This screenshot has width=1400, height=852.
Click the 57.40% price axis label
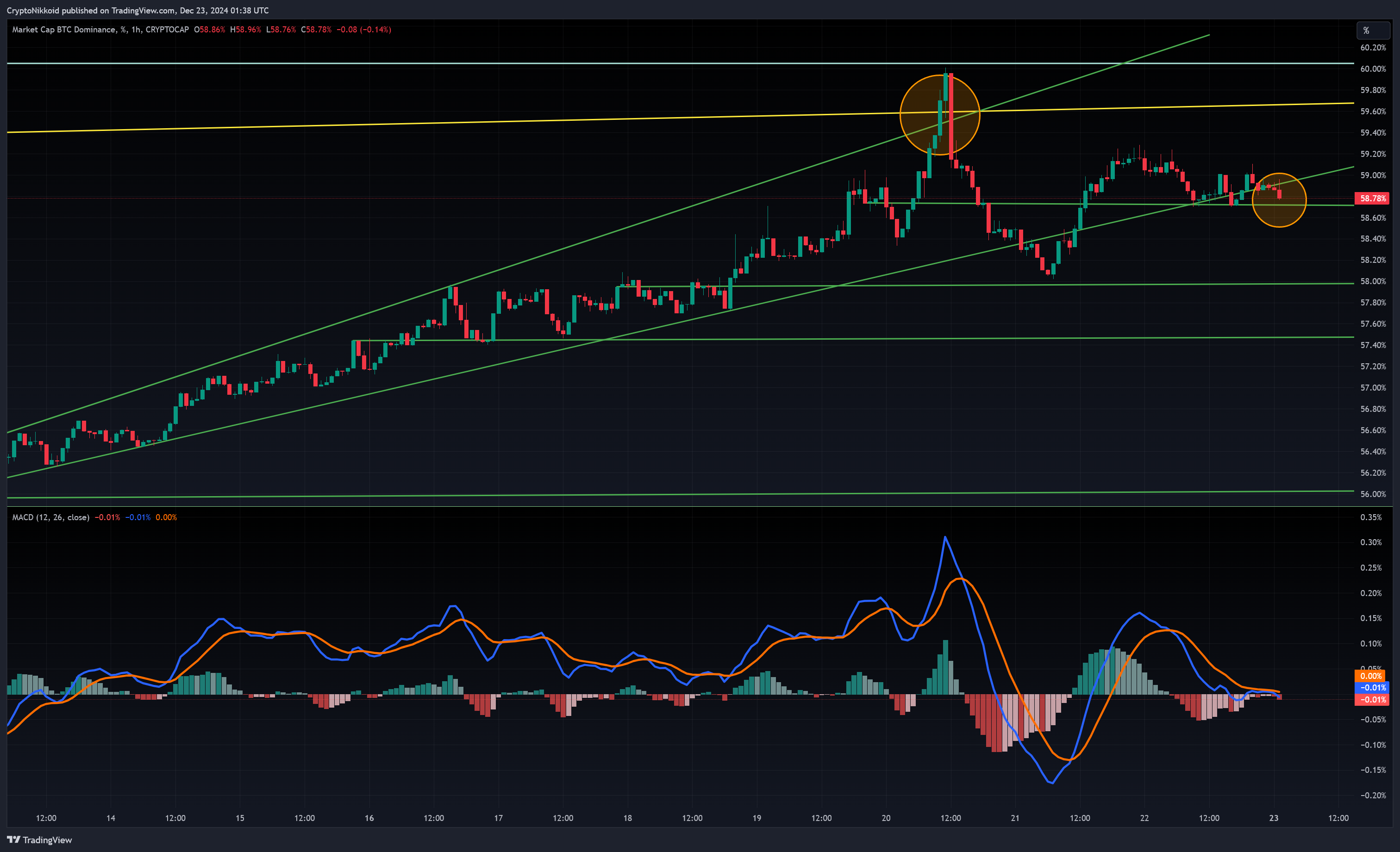[x=1373, y=345]
